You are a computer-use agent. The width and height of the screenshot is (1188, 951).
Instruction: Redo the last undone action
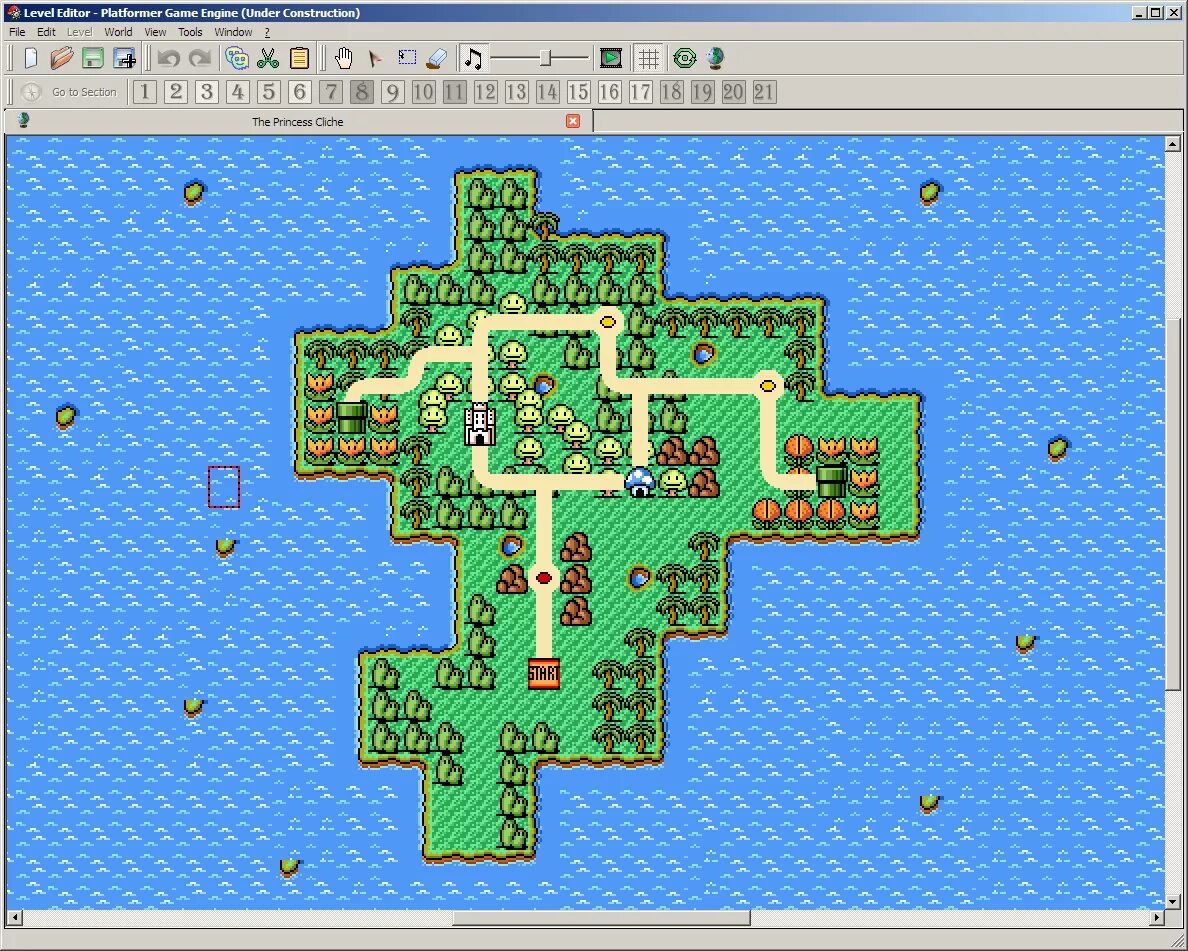tap(200, 58)
